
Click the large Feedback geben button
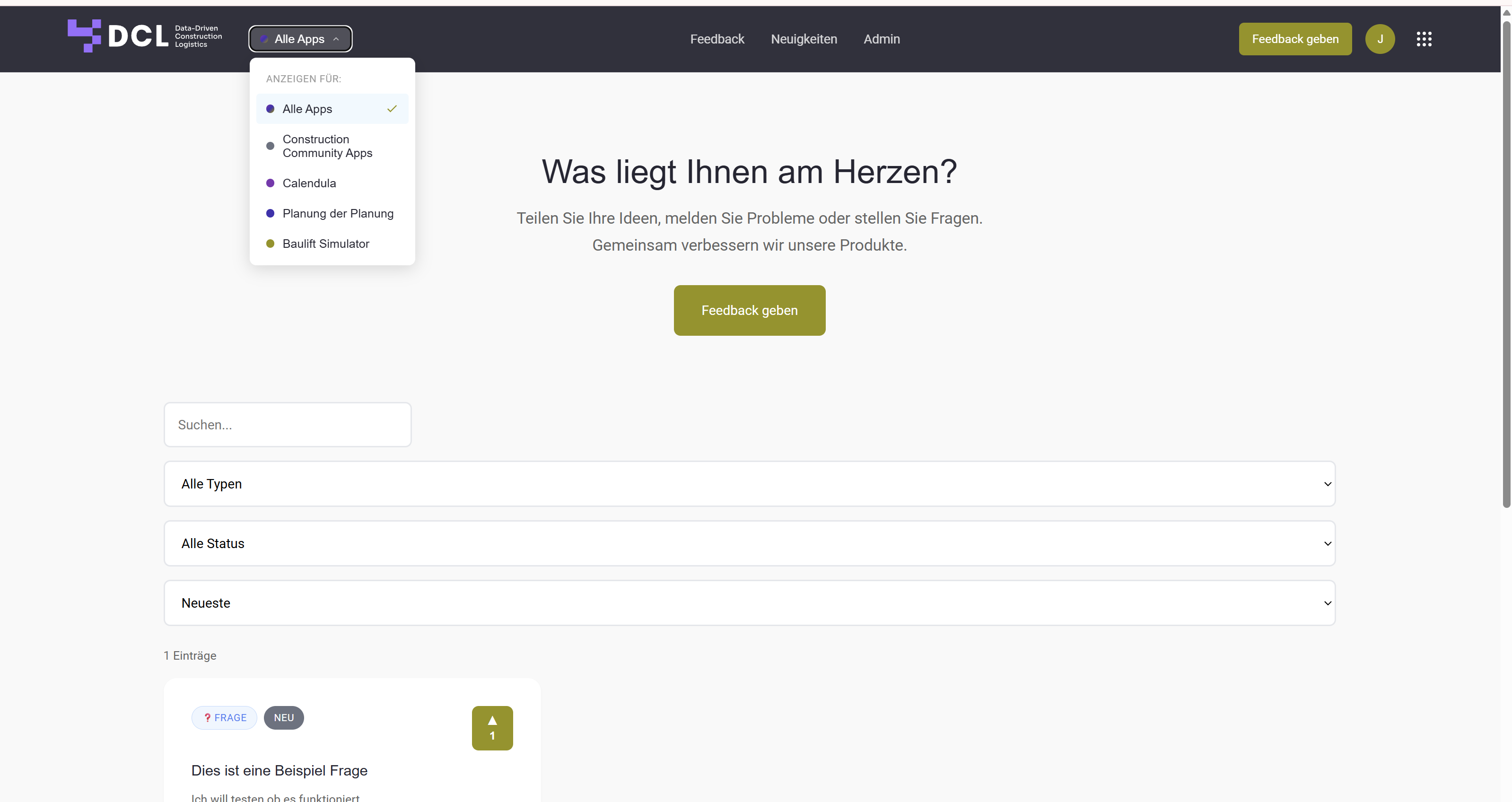coord(750,310)
